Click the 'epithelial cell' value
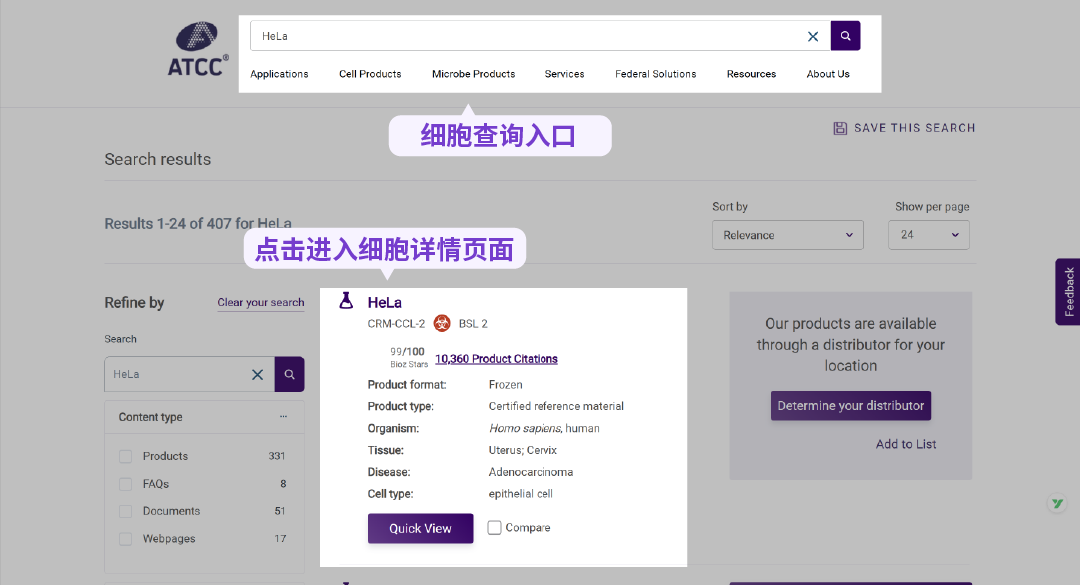The width and height of the screenshot is (1080, 585). tap(520, 494)
